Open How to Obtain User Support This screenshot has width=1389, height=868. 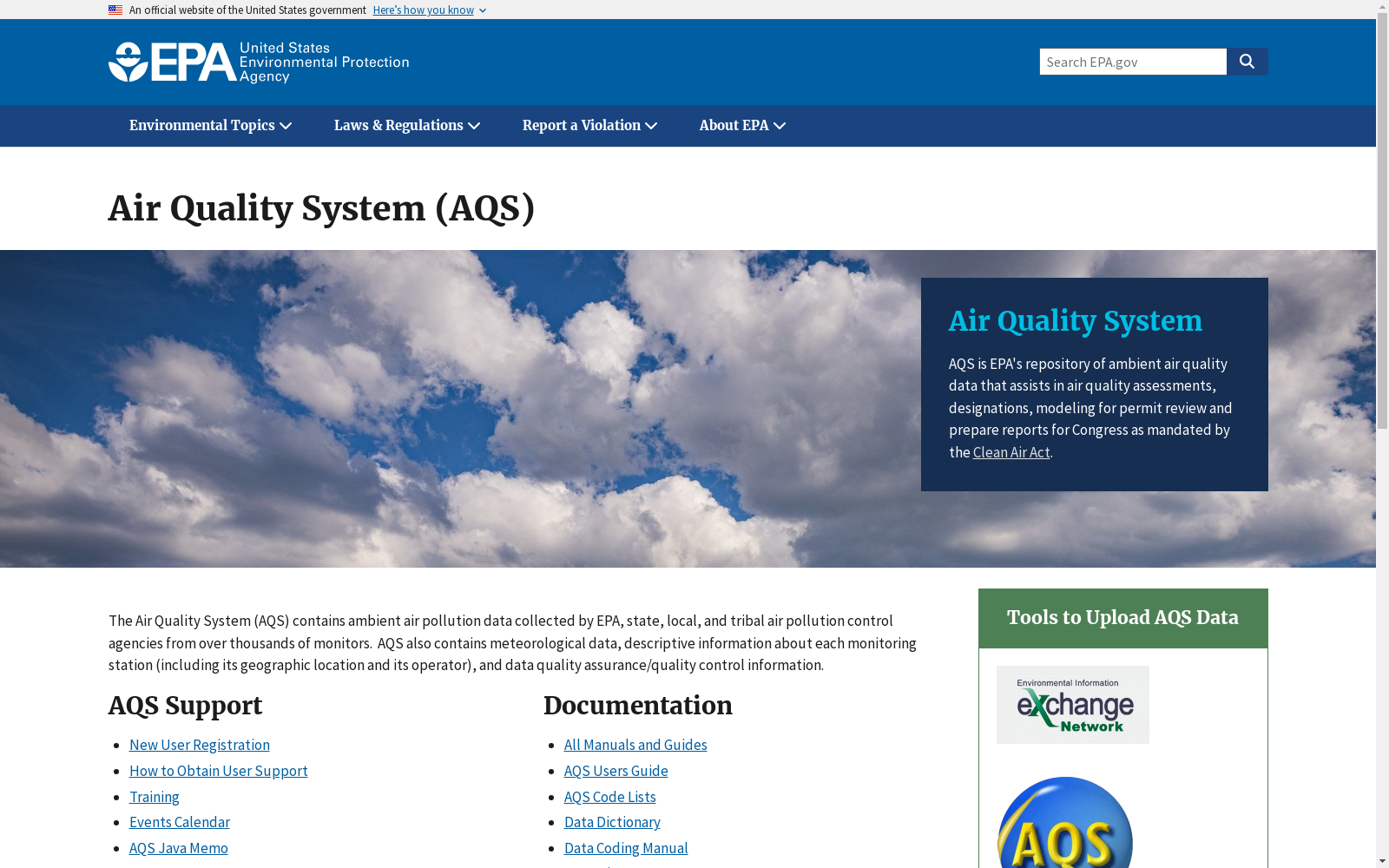(219, 771)
